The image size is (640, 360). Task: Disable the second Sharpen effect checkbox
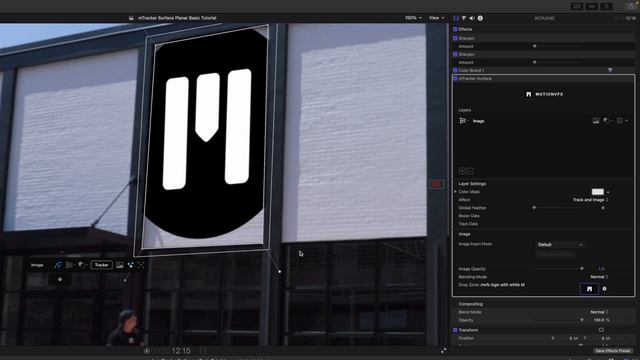click(455, 54)
